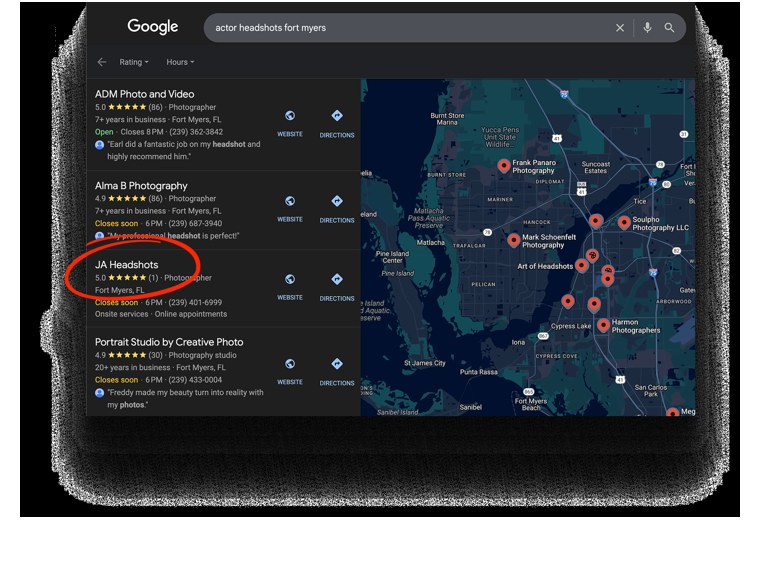Get directions to ADM Photo and Video
The width and height of the screenshot is (760, 580).
[337, 124]
